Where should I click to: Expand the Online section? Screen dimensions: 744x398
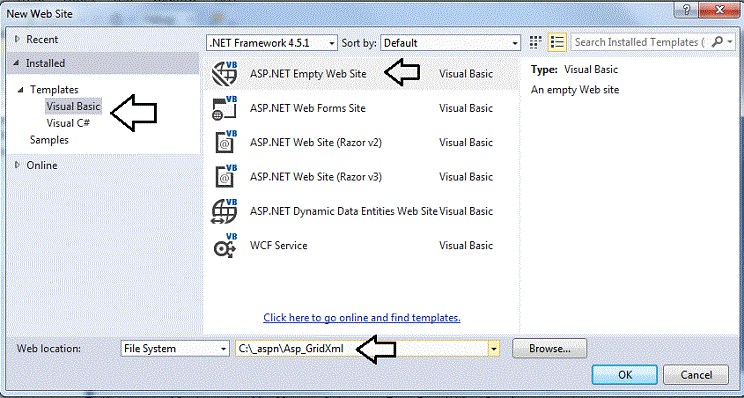pyautogui.click(x=18, y=165)
